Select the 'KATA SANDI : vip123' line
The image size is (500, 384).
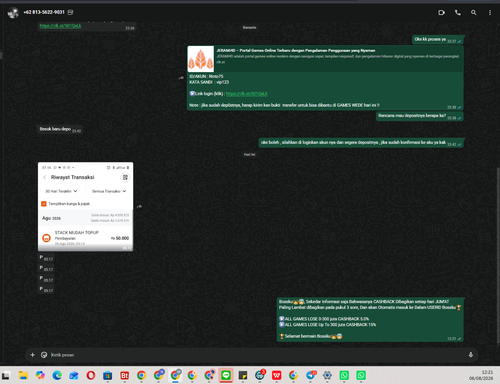(209, 82)
